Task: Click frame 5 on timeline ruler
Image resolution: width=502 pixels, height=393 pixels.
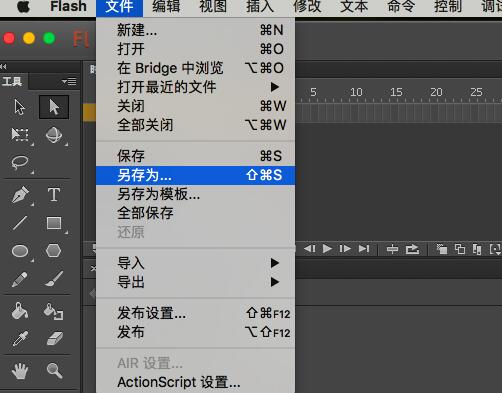Action: click(x=313, y=92)
